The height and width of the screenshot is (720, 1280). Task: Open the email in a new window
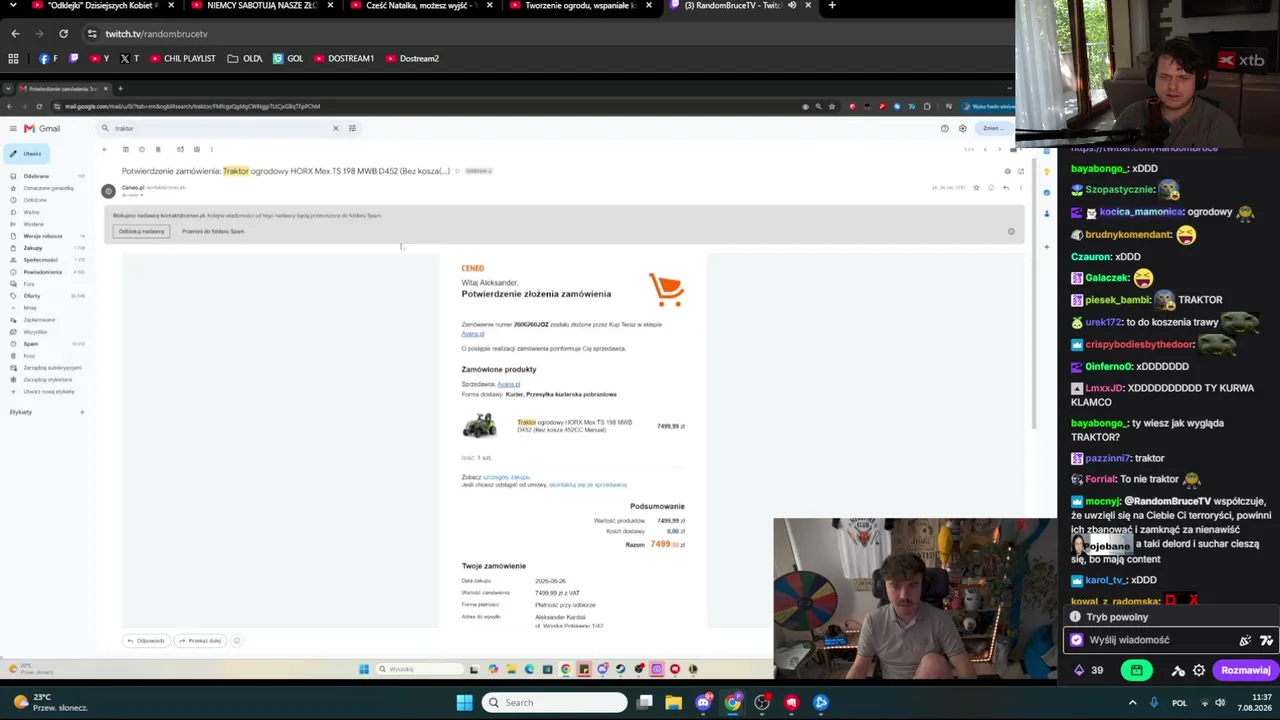pos(1020,171)
